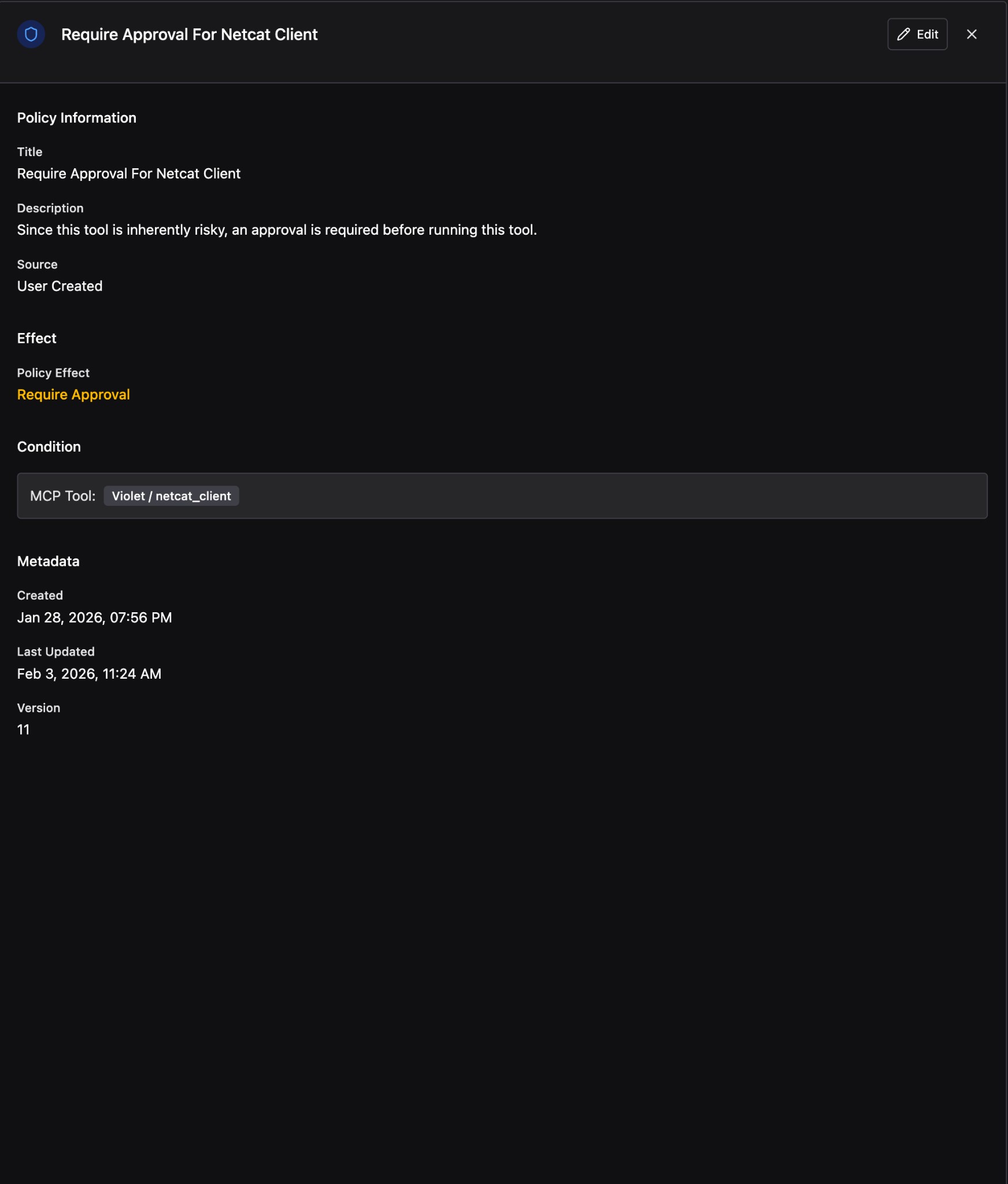1008x1184 pixels.
Task: Select the Policy Information section heading
Action: click(x=77, y=118)
